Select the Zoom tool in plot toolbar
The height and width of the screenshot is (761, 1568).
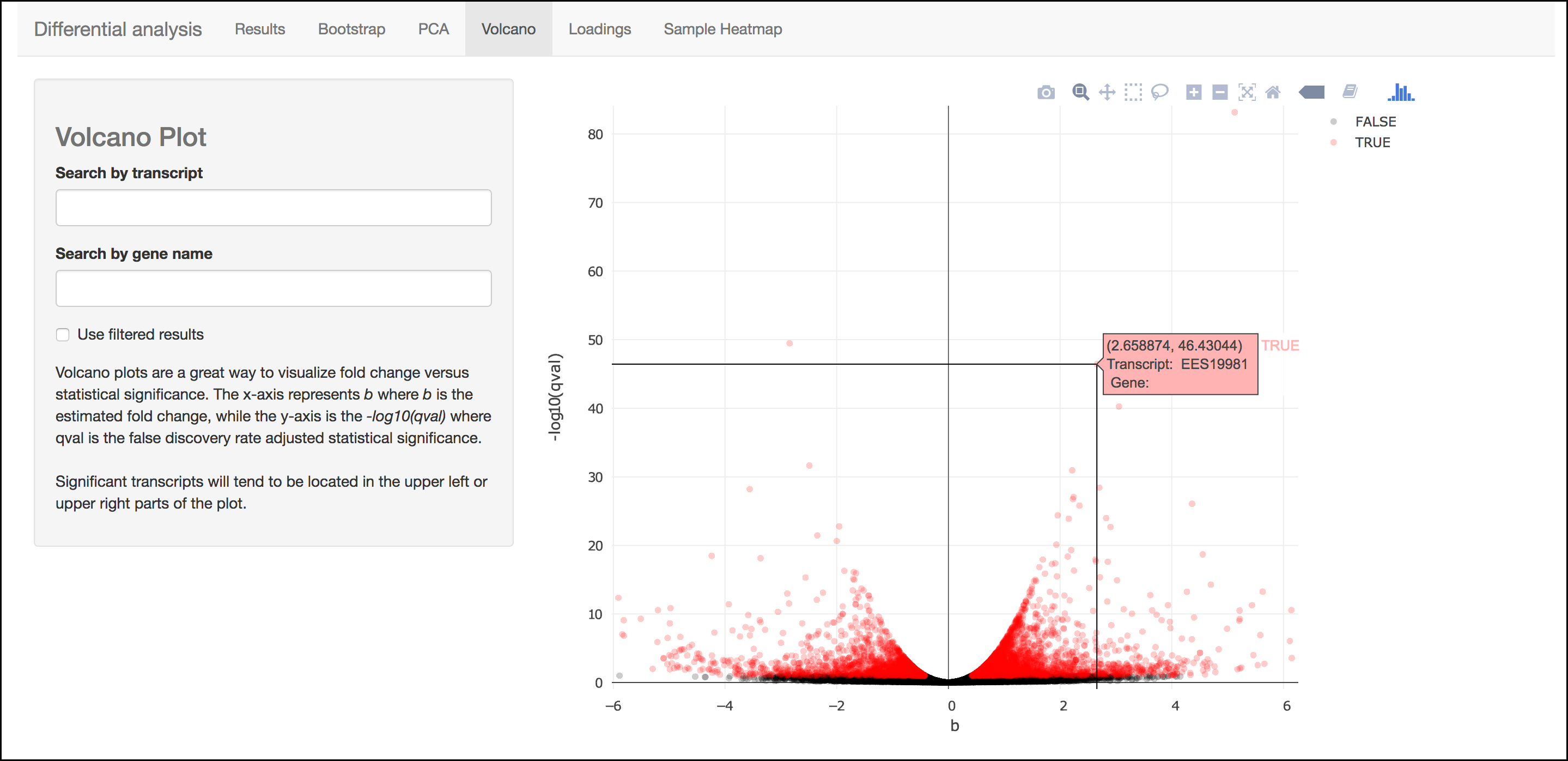(x=1080, y=93)
